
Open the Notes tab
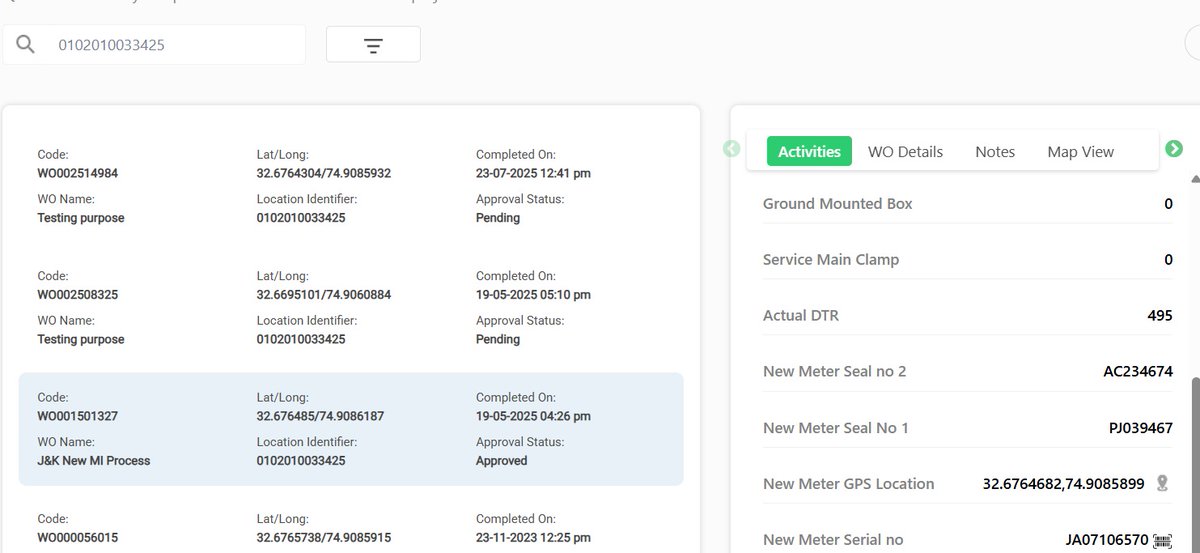coord(995,151)
